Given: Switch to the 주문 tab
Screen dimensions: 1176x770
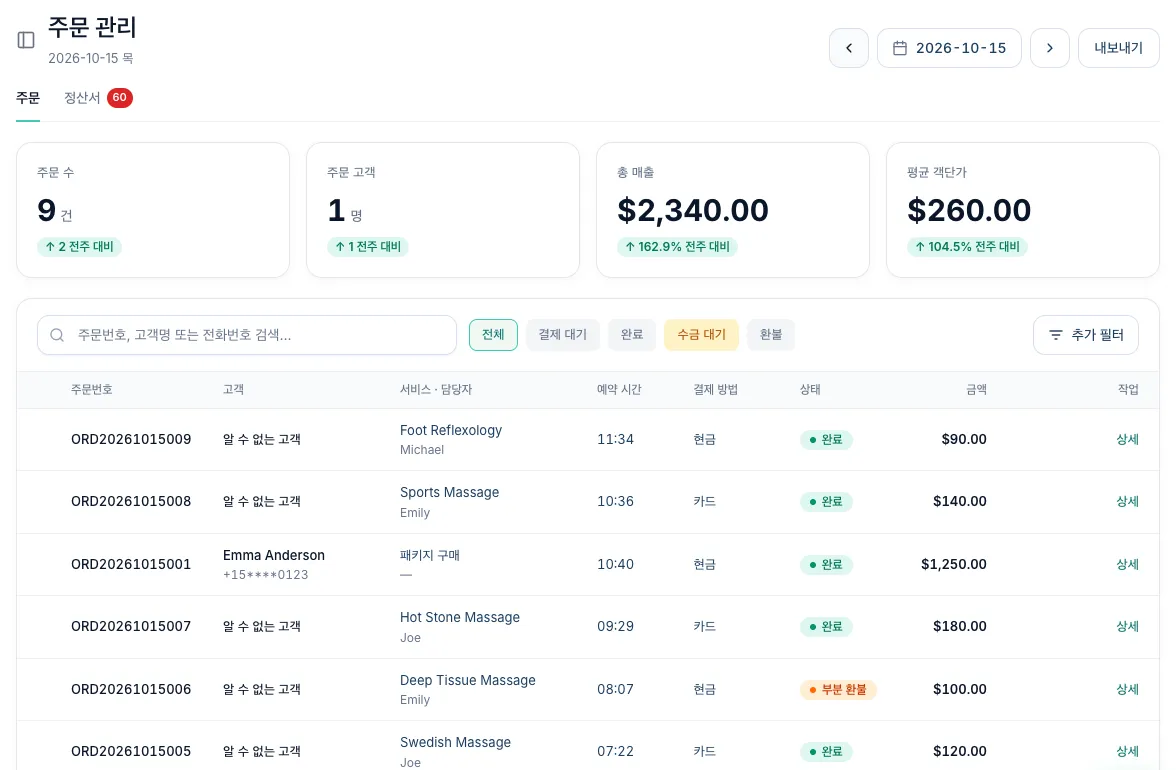Looking at the screenshot, I should (28, 98).
